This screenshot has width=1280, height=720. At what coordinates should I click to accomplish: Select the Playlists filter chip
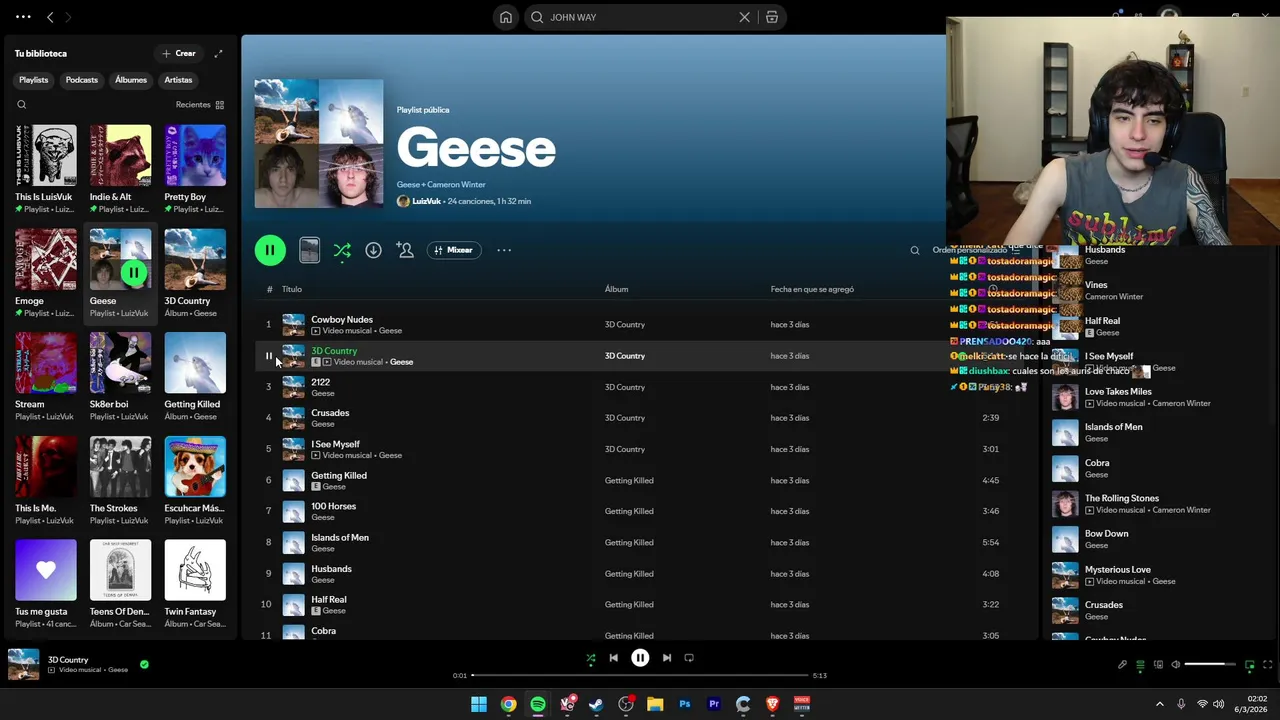(x=33, y=80)
